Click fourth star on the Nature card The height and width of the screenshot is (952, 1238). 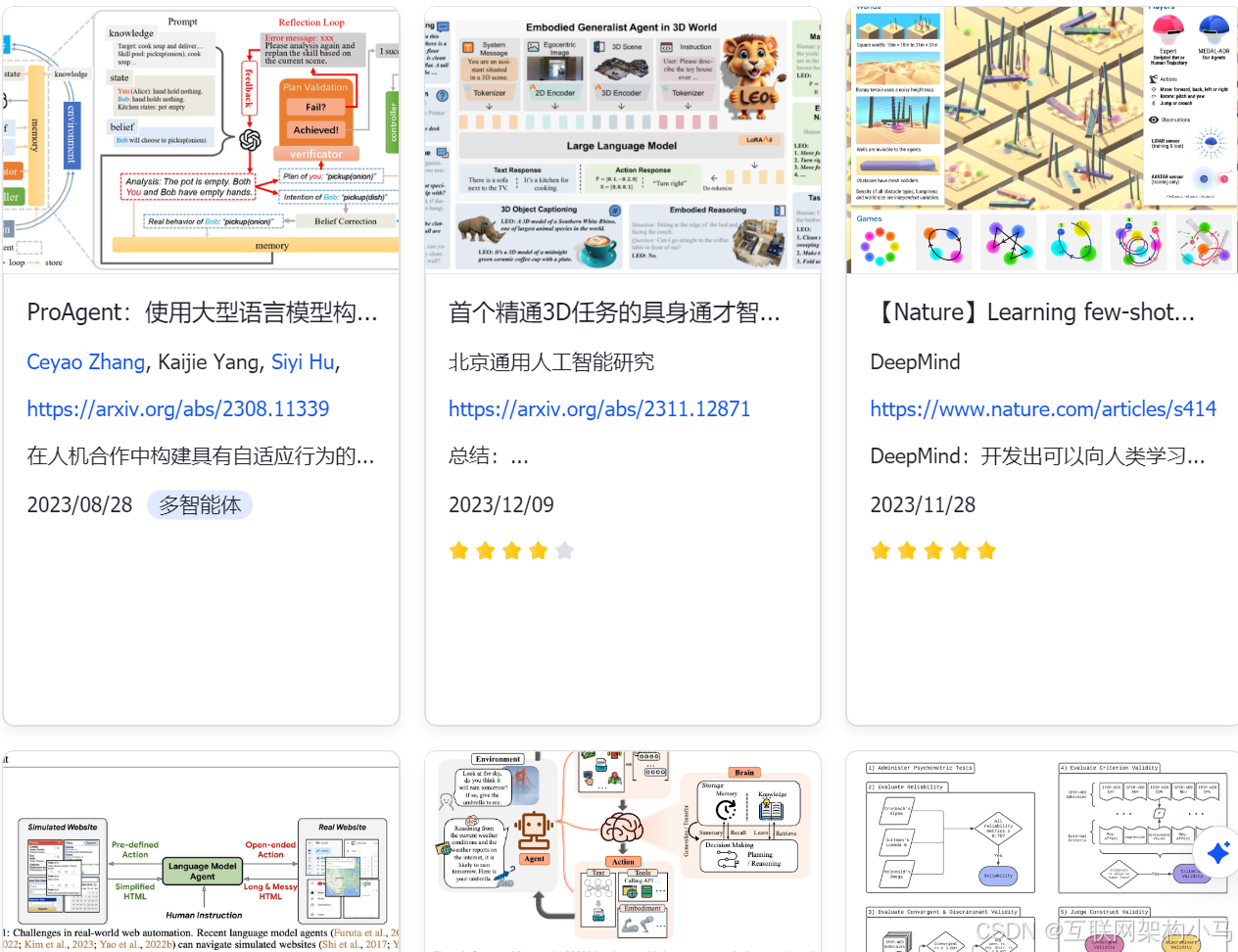click(x=960, y=550)
